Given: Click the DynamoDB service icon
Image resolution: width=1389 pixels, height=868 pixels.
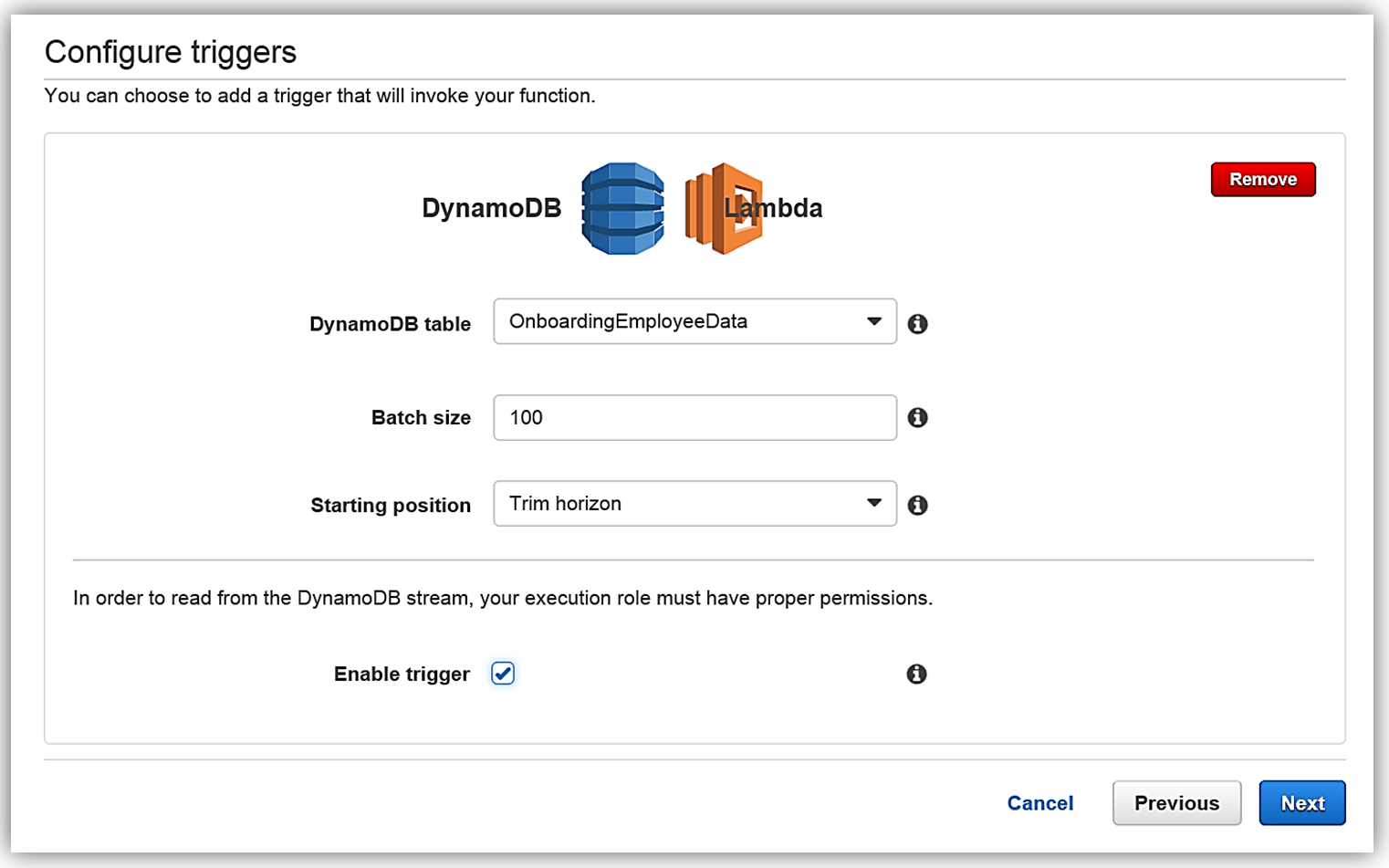Looking at the screenshot, I should point(623,208).
